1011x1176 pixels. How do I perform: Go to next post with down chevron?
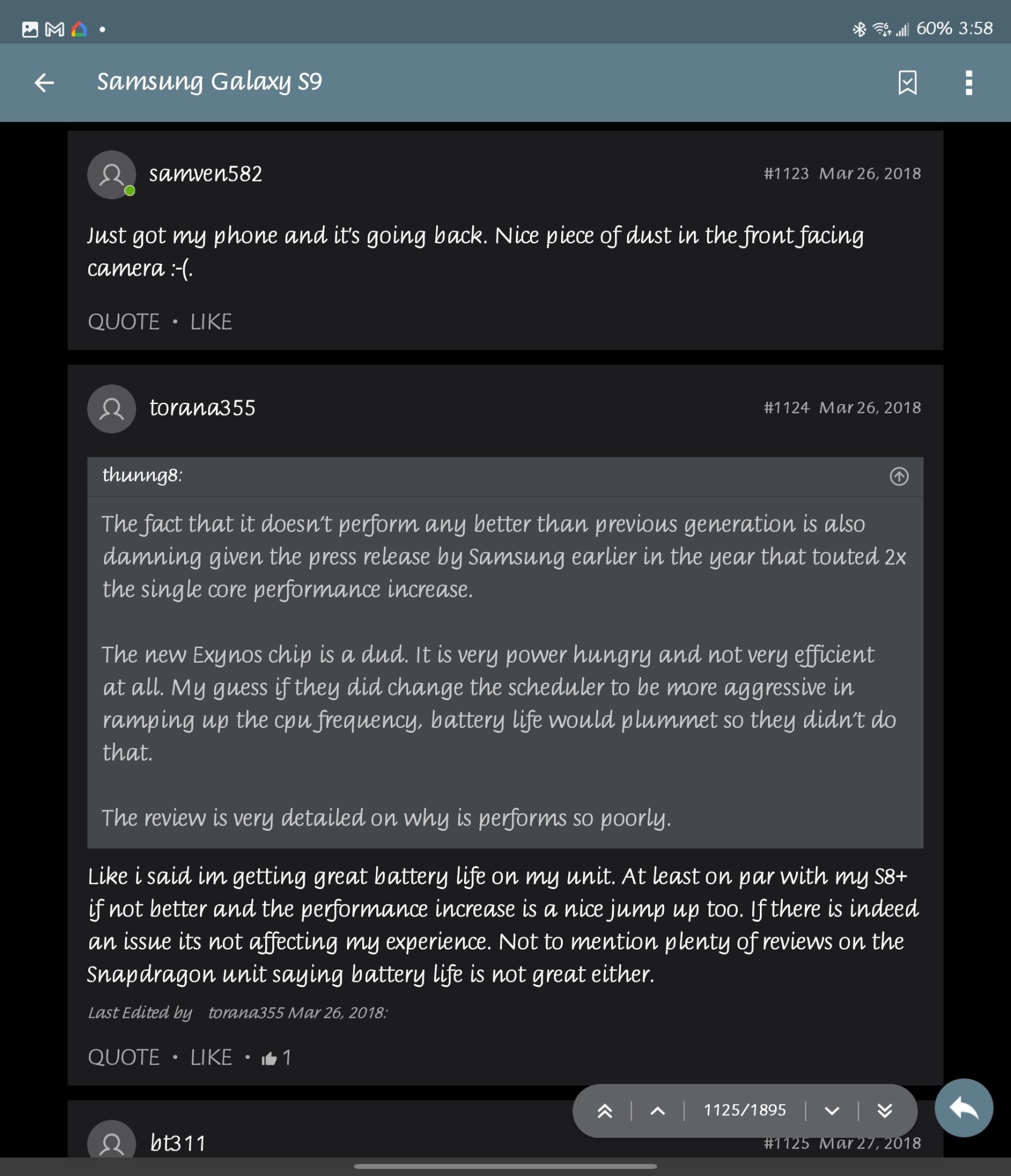(x=831, y=1111)
